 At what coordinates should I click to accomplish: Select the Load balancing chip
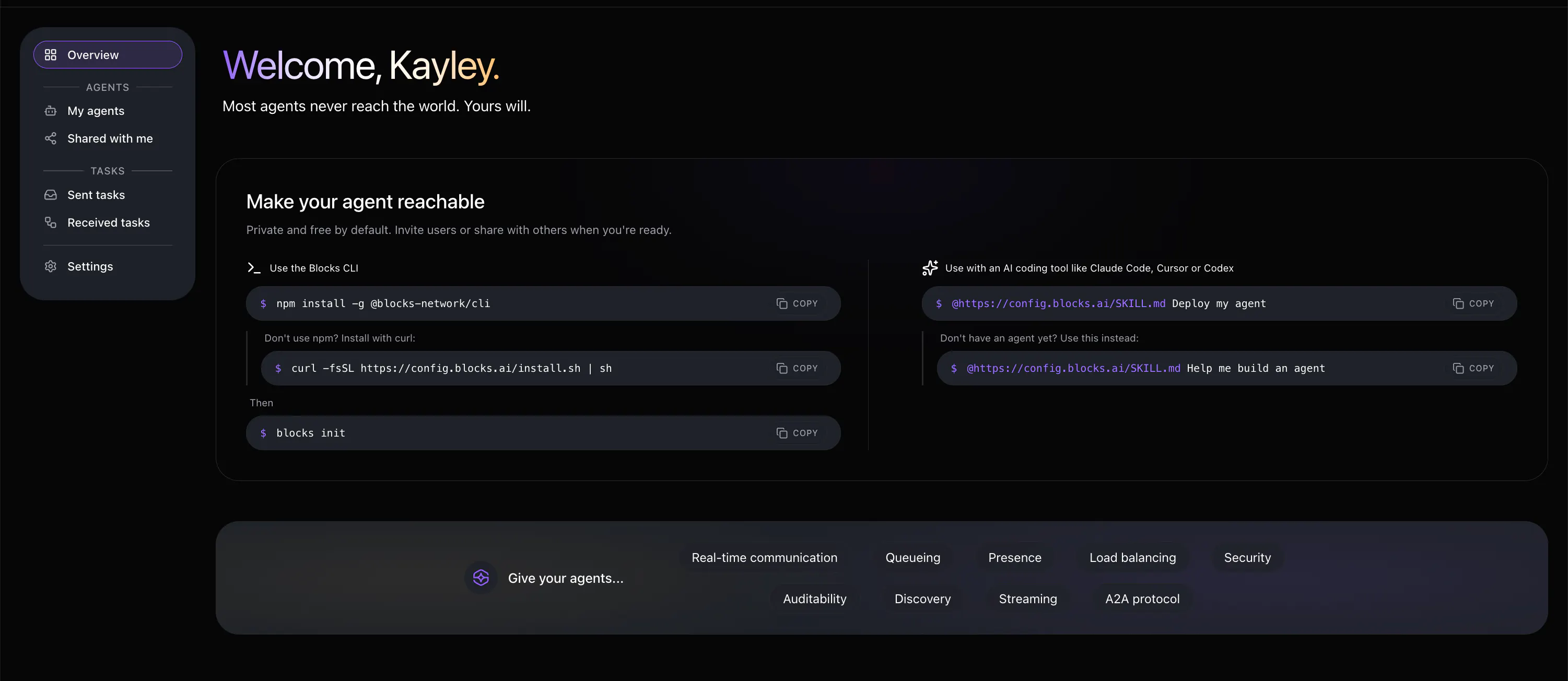click(x=1132, y=558)
